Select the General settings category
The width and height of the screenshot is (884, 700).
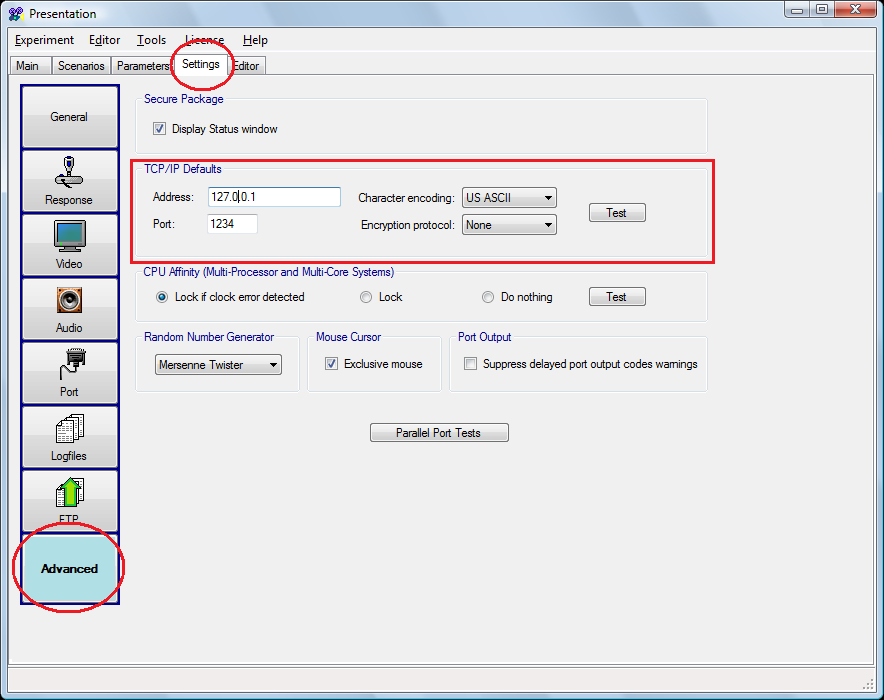69,117
